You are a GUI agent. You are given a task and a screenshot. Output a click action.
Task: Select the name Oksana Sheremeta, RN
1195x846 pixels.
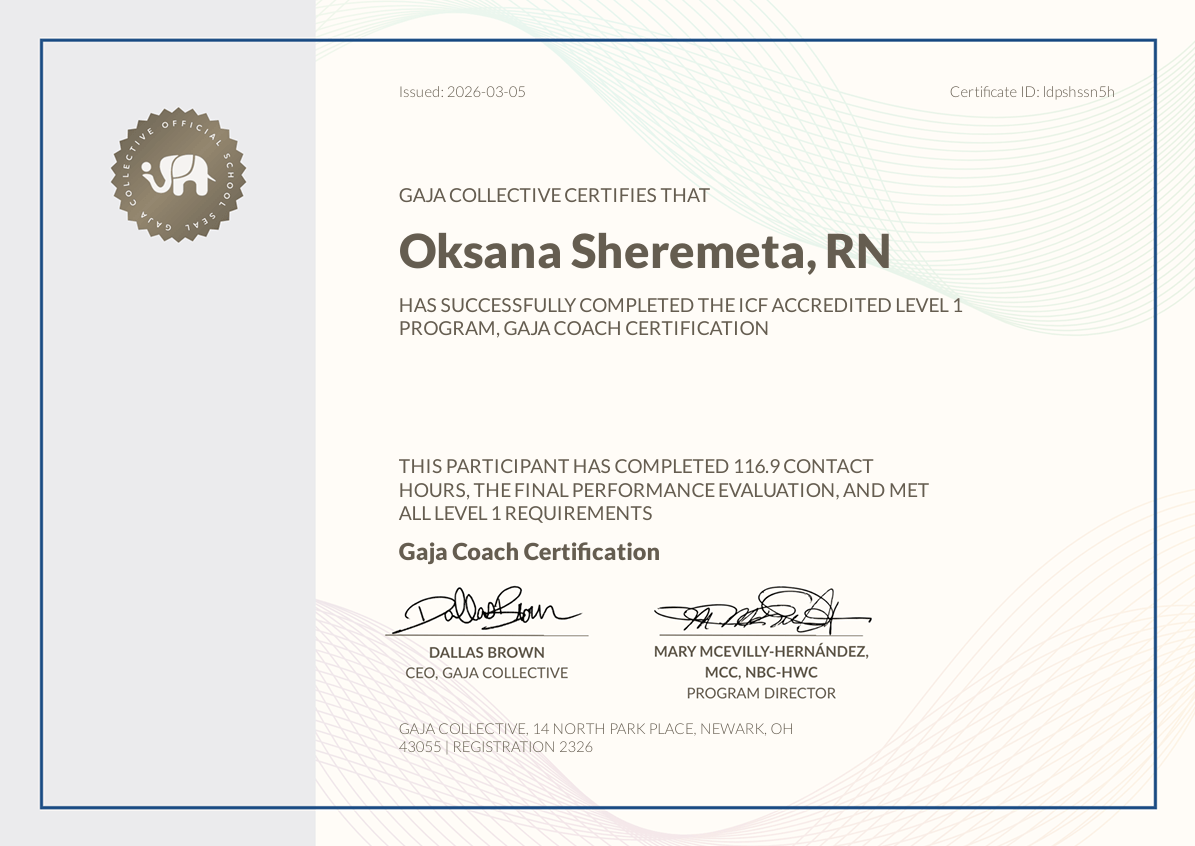645,251
